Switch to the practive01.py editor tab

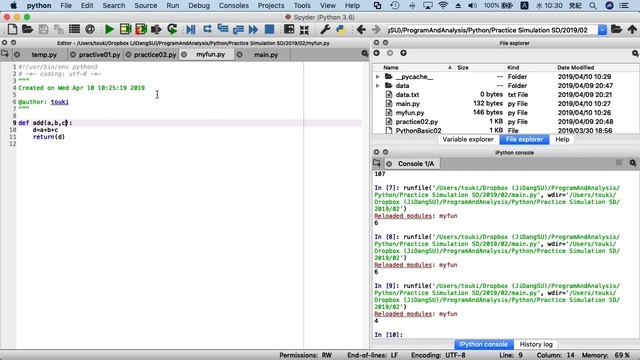[x=99, y=55]
